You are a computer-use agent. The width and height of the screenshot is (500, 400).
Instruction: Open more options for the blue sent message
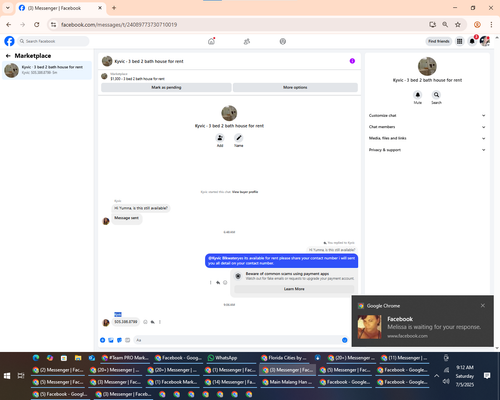pos(211,283)
